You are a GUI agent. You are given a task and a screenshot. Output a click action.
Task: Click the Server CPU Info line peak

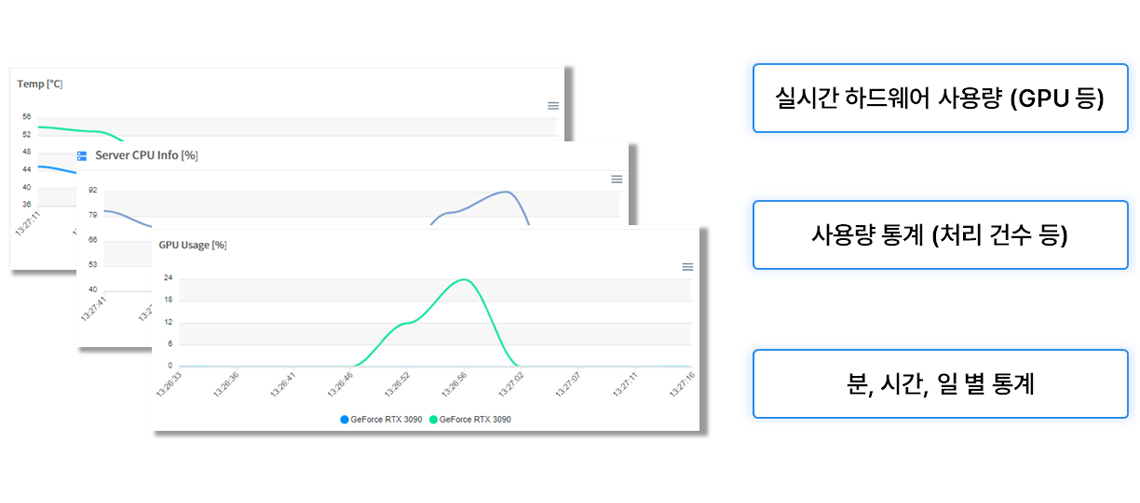click(507, 192)
